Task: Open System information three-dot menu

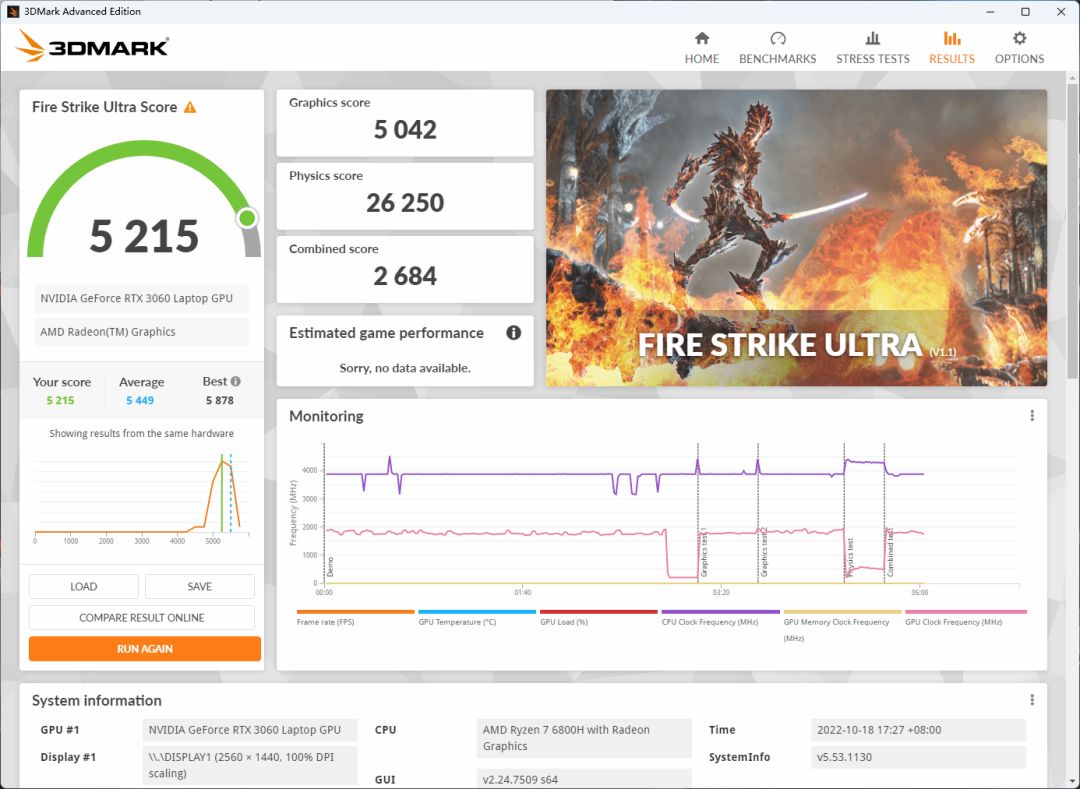Action: point(1032,700)
